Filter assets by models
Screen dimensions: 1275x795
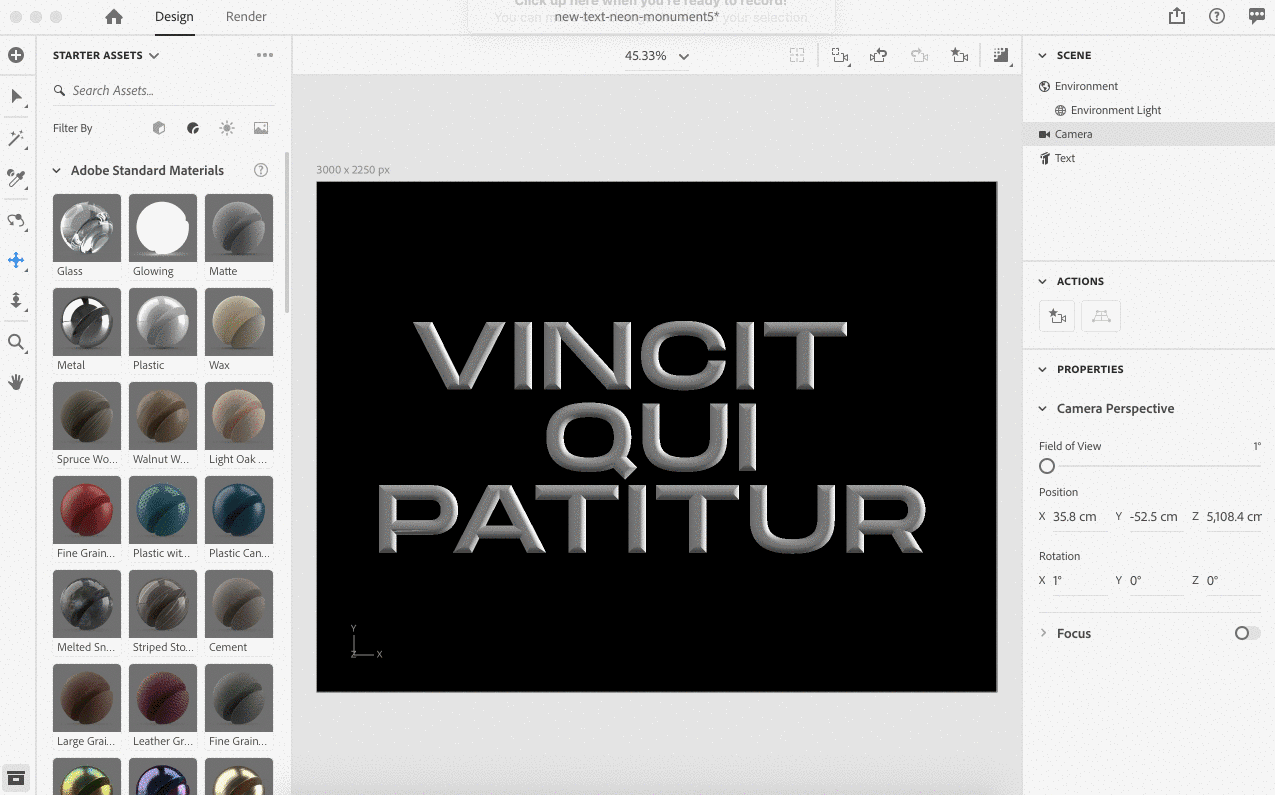pos(159,128)
